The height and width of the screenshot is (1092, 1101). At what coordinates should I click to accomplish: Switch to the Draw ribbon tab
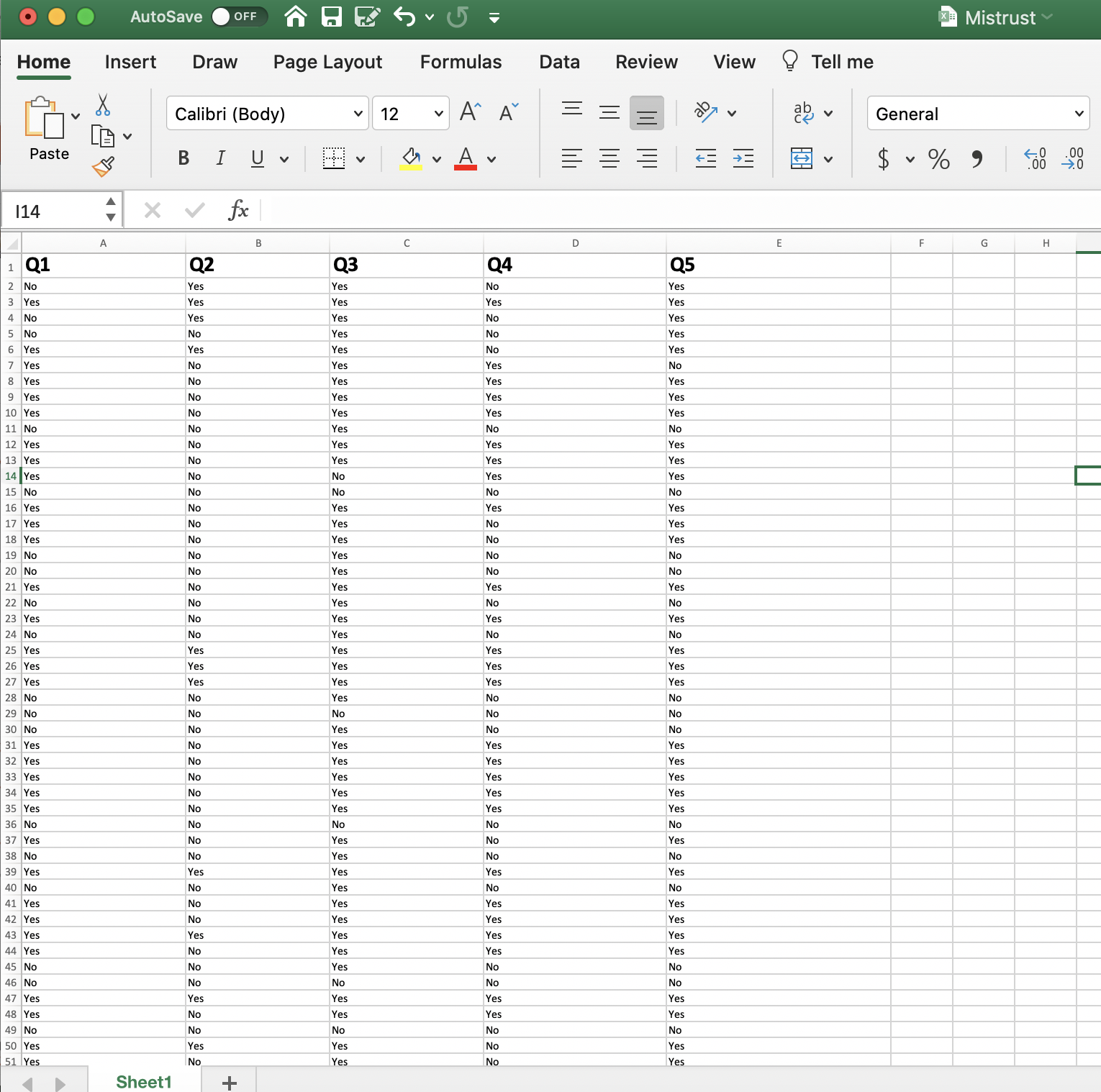click(214, 62)
